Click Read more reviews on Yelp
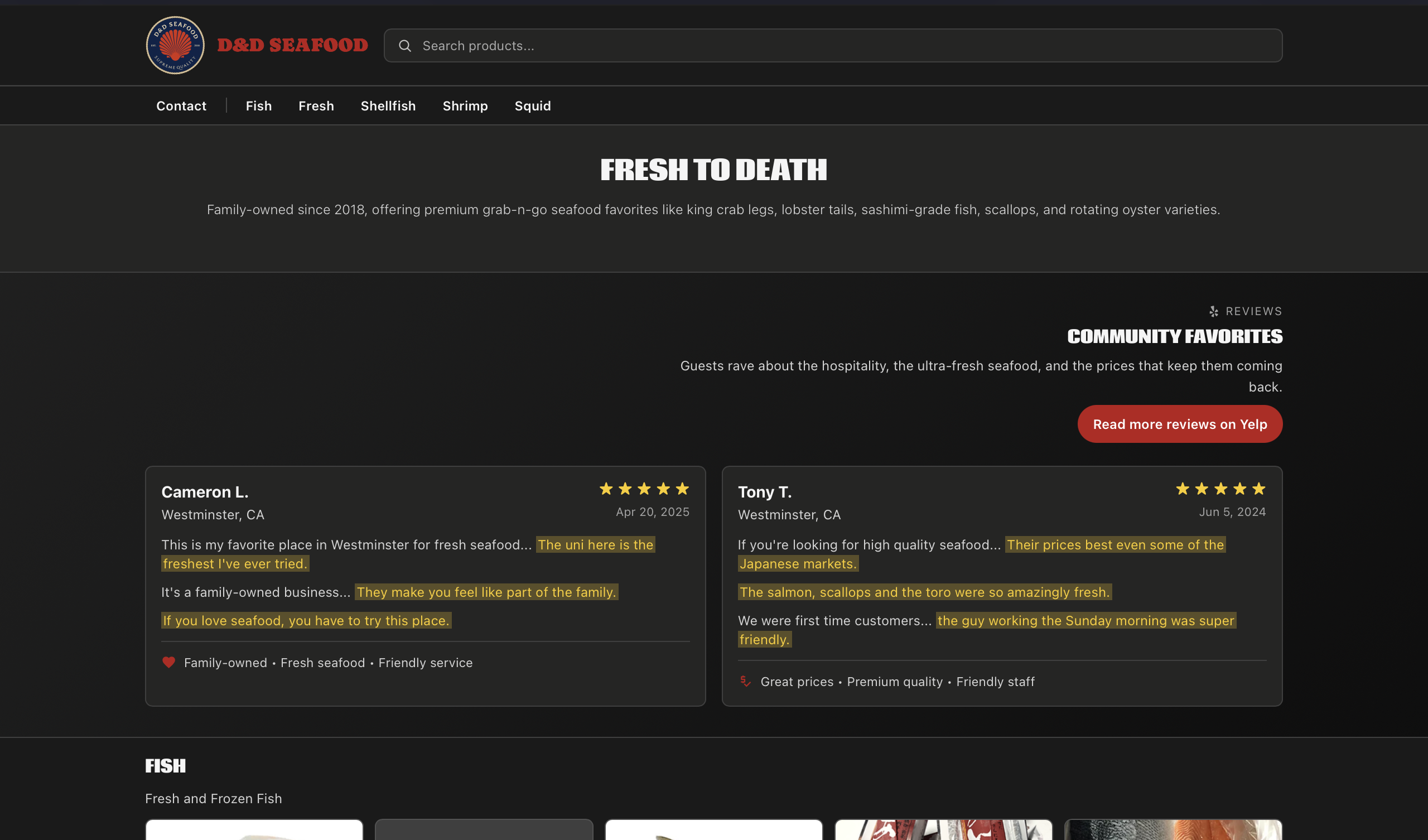 1179,424
